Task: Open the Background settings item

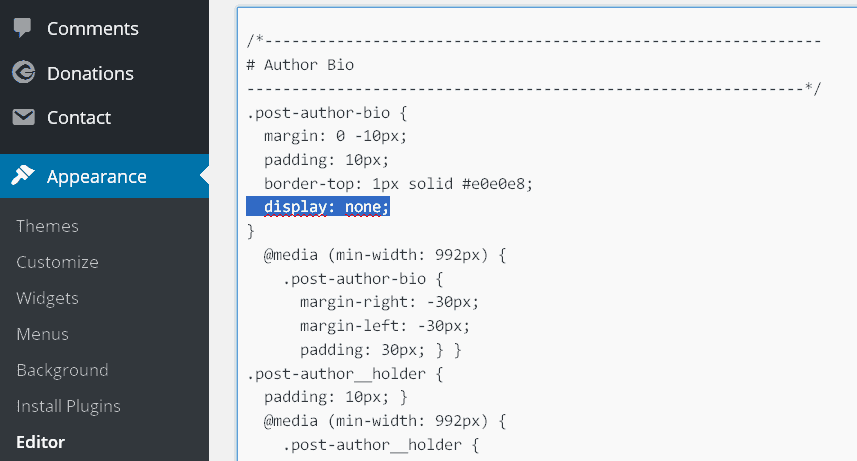Action: [62, 370]
